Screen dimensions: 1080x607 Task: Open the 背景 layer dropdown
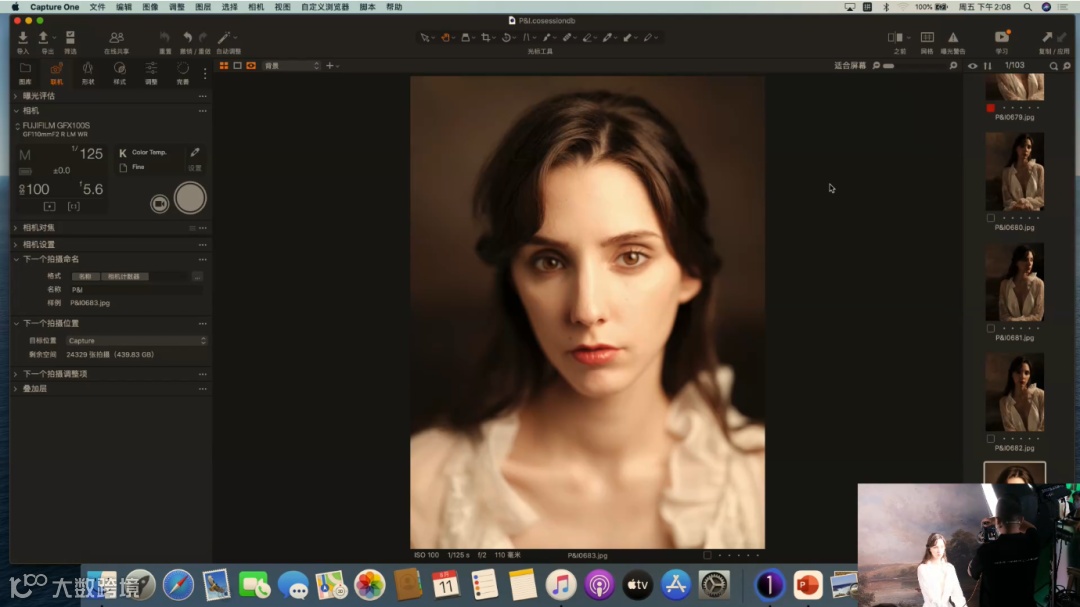[291, 65]
